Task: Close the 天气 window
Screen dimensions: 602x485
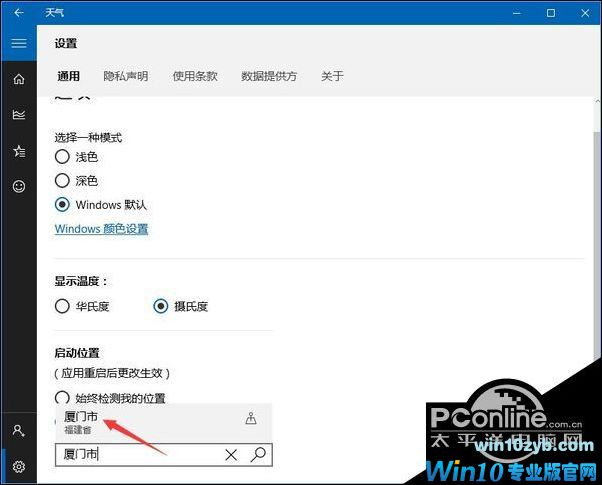Action: [585, 13]
